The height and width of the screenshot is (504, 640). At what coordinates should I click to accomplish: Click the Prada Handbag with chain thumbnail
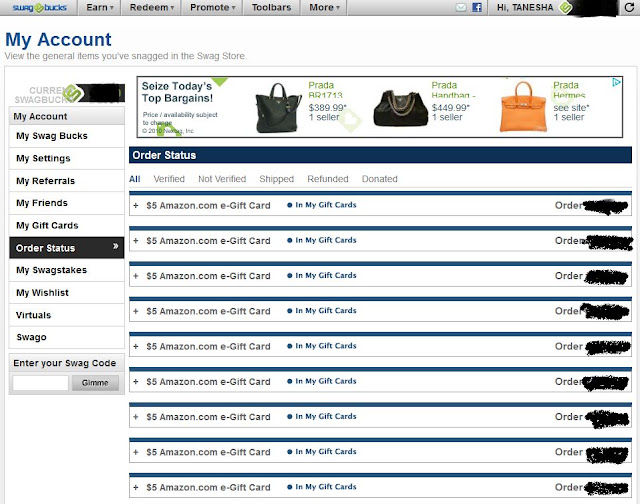coord(400,108)
